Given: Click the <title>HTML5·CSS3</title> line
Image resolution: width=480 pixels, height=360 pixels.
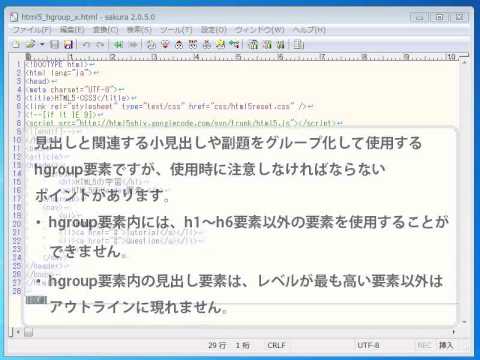Looking at the screenshot, I should 81,98.
